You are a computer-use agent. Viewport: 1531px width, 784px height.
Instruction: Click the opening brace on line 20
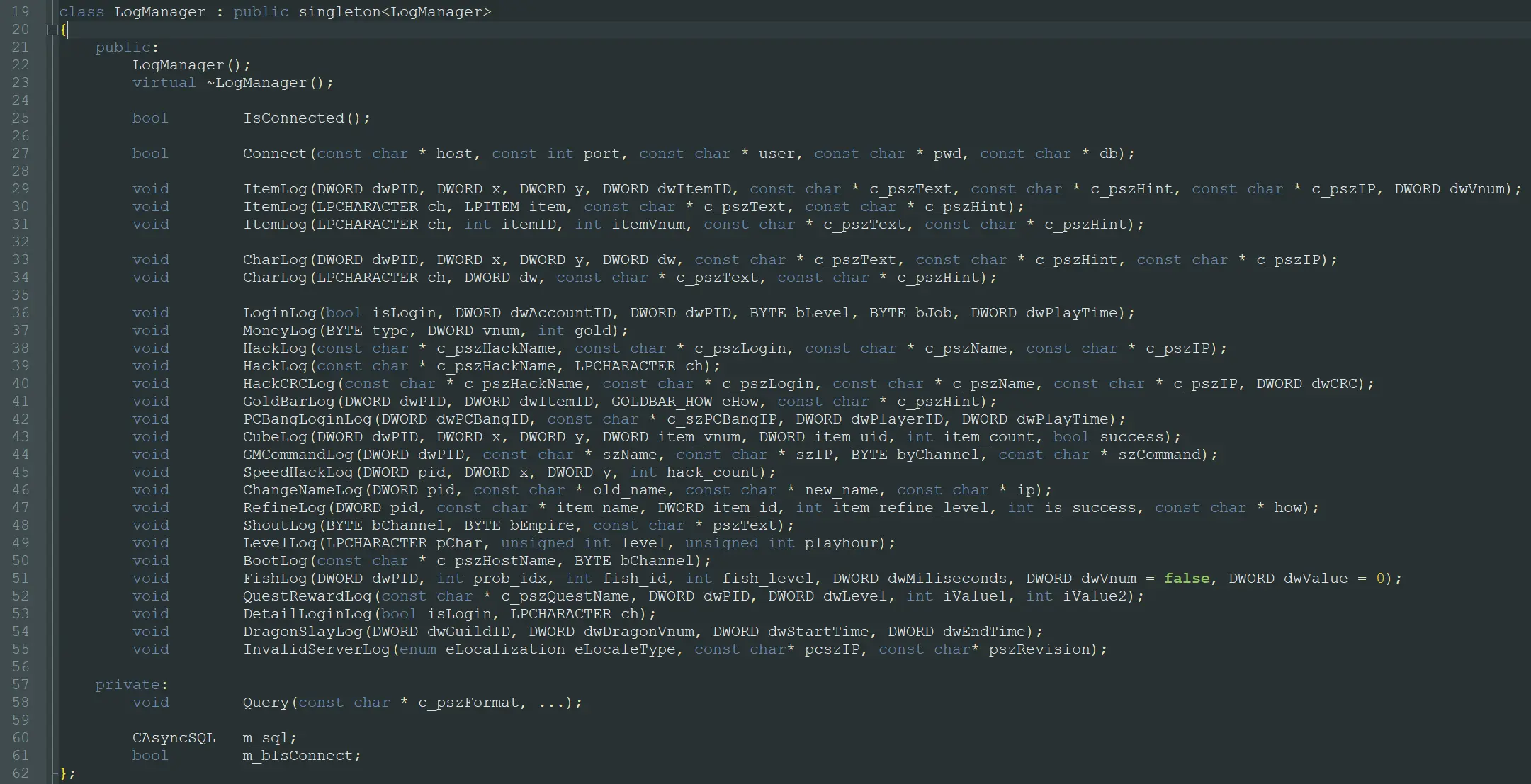64,30
